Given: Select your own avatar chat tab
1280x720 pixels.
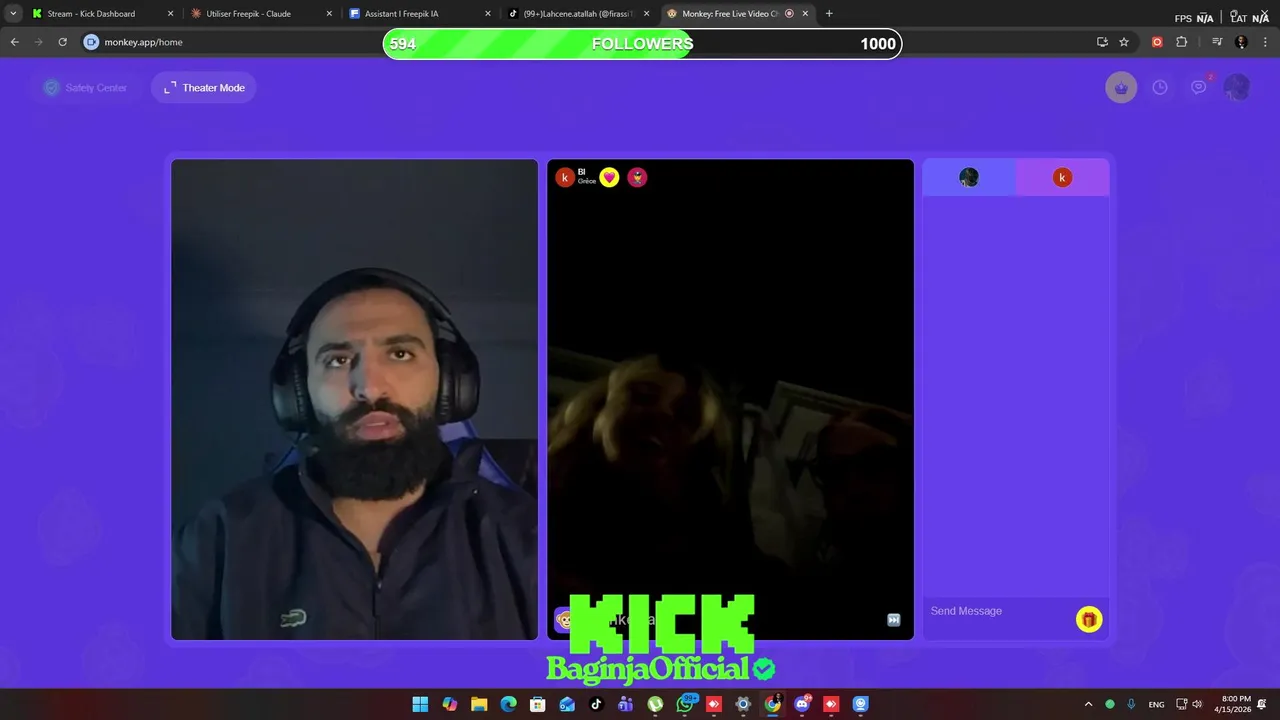Looking at the screenshot, I should pyautogui.click(x=969, y=177).
